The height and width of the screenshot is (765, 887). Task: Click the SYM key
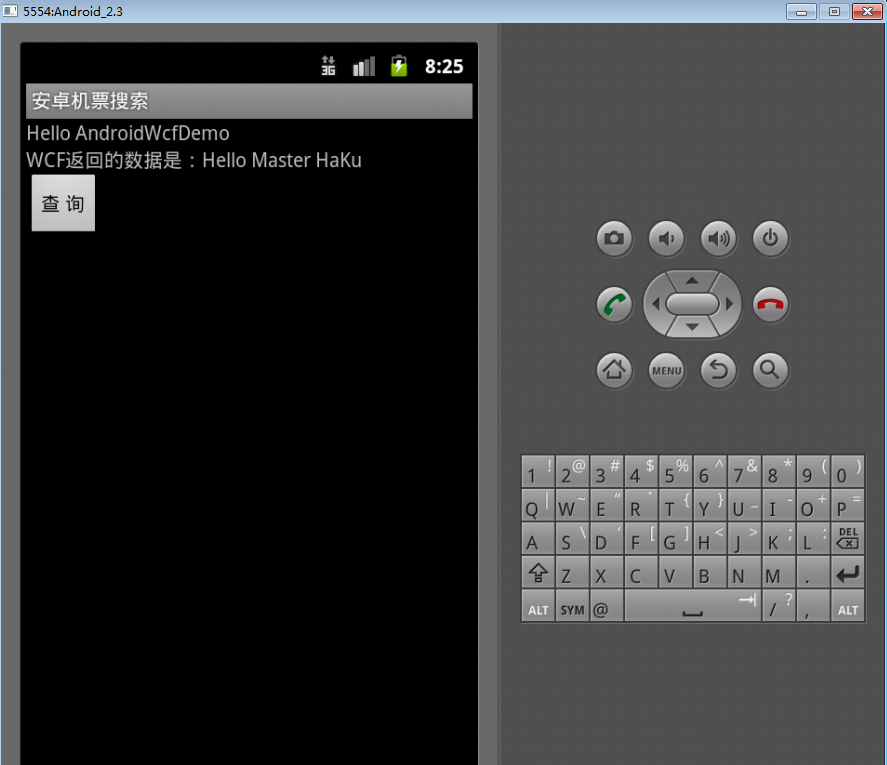[572, 605]
